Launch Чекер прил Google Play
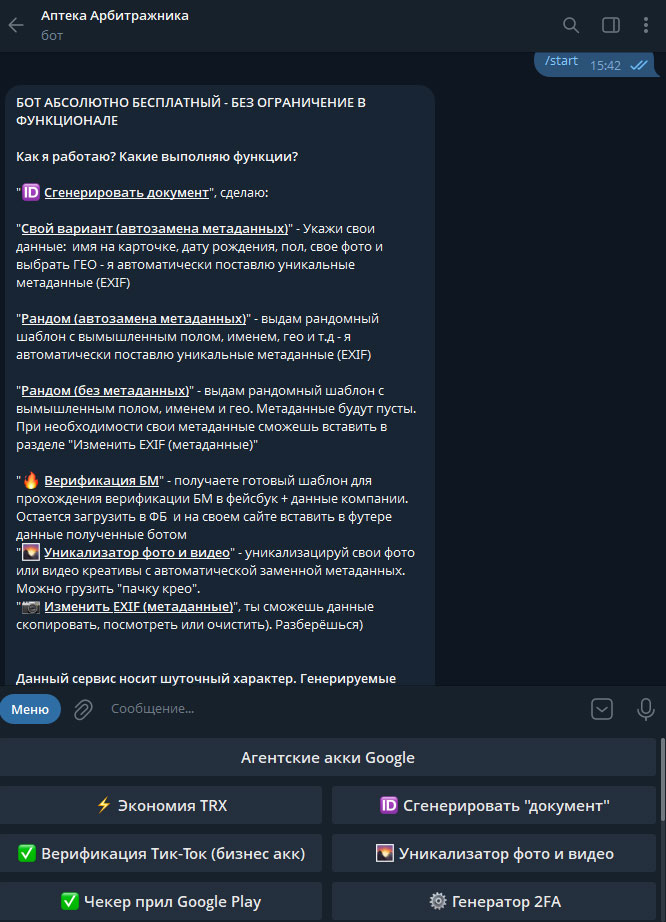 [x=160, y=901]
